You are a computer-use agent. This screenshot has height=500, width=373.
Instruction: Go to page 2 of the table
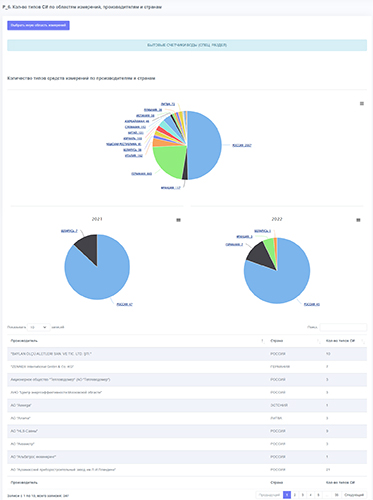295,495
